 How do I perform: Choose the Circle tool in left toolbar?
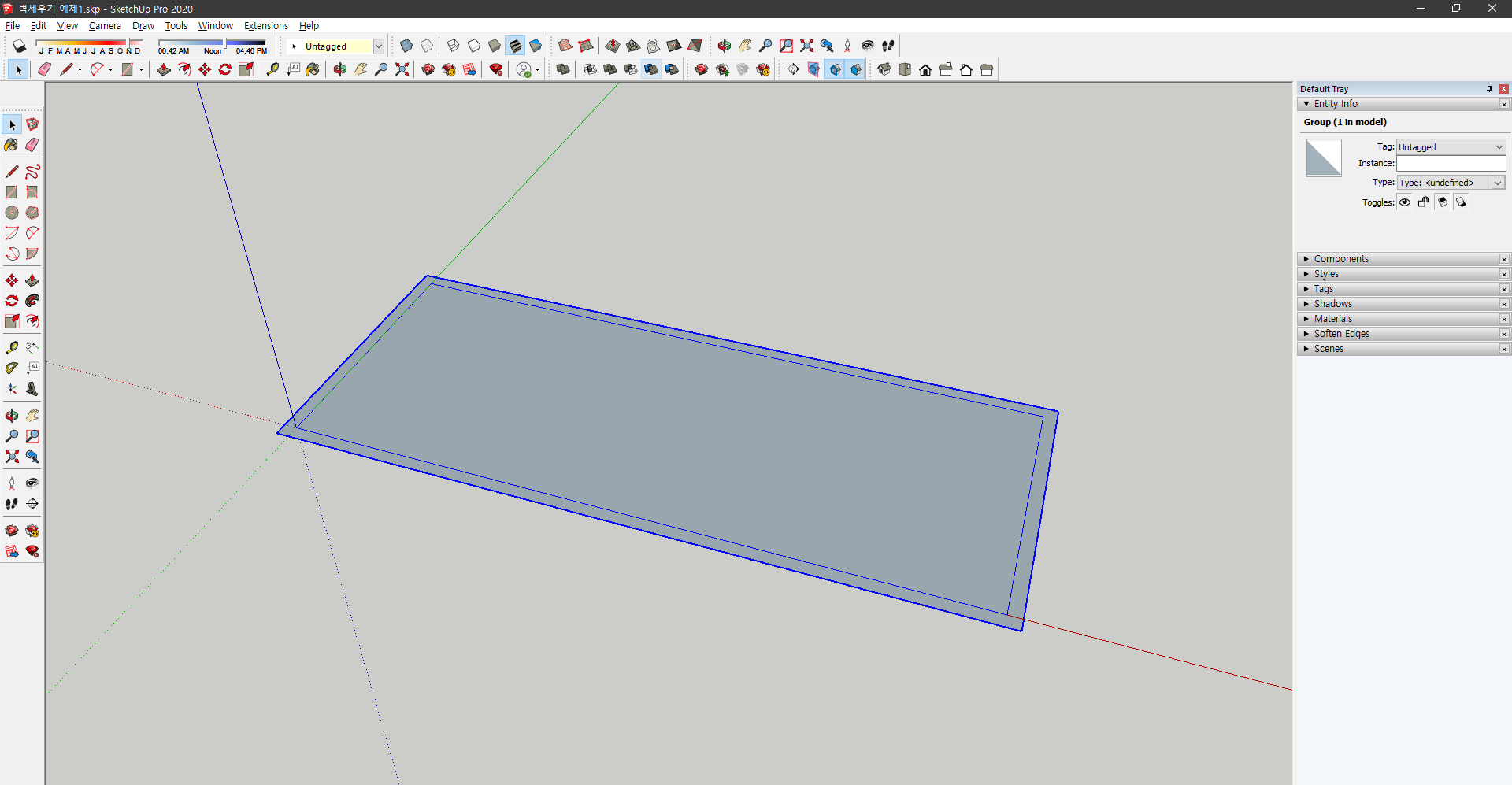click(x=12, y=213)
